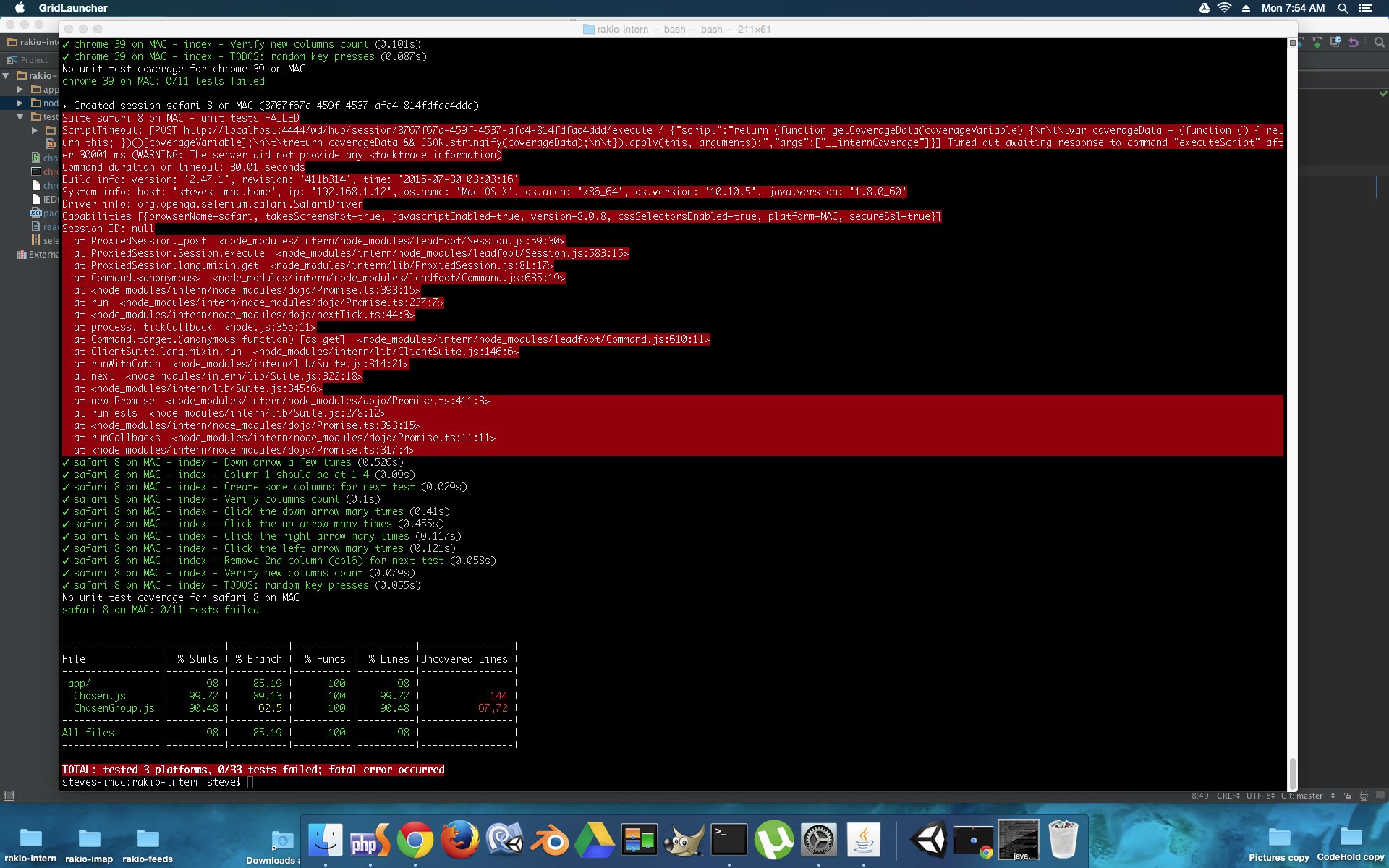
Task: Open the image collage app in Dock
Action: (x=639, y=840)
